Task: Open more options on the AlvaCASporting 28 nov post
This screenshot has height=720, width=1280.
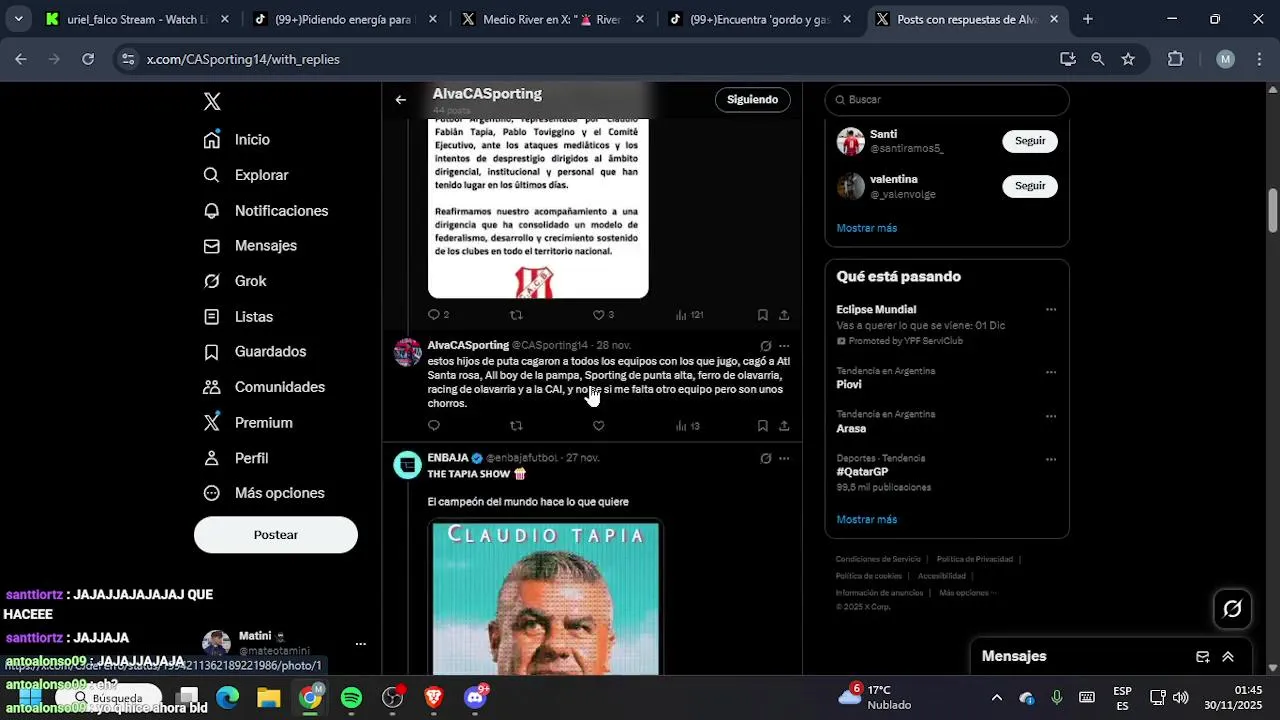Action: (784, 346)
